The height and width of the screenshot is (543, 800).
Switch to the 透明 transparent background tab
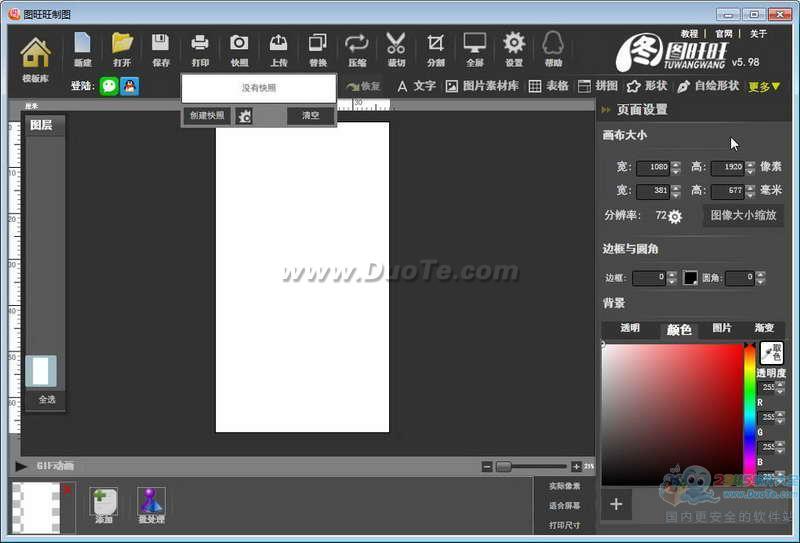click(x=630, y=328)
